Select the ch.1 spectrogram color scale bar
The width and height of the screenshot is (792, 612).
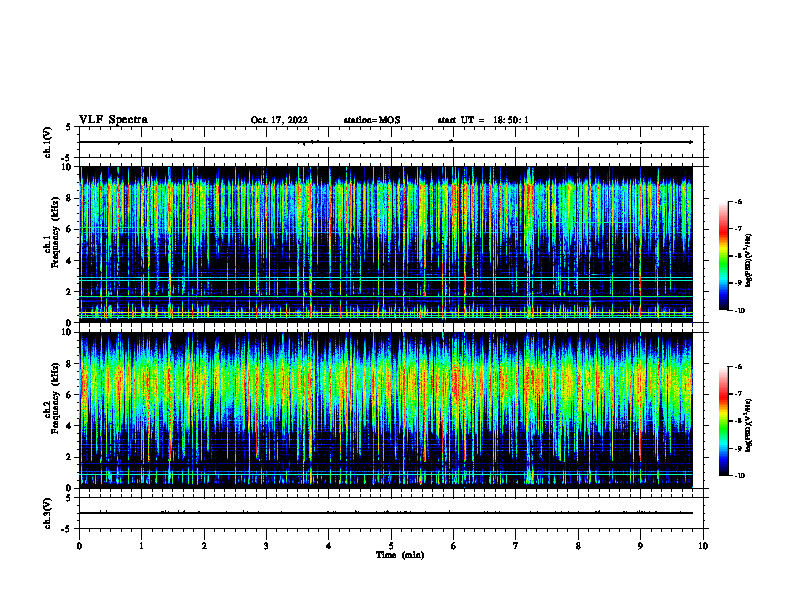pos(724,256)
